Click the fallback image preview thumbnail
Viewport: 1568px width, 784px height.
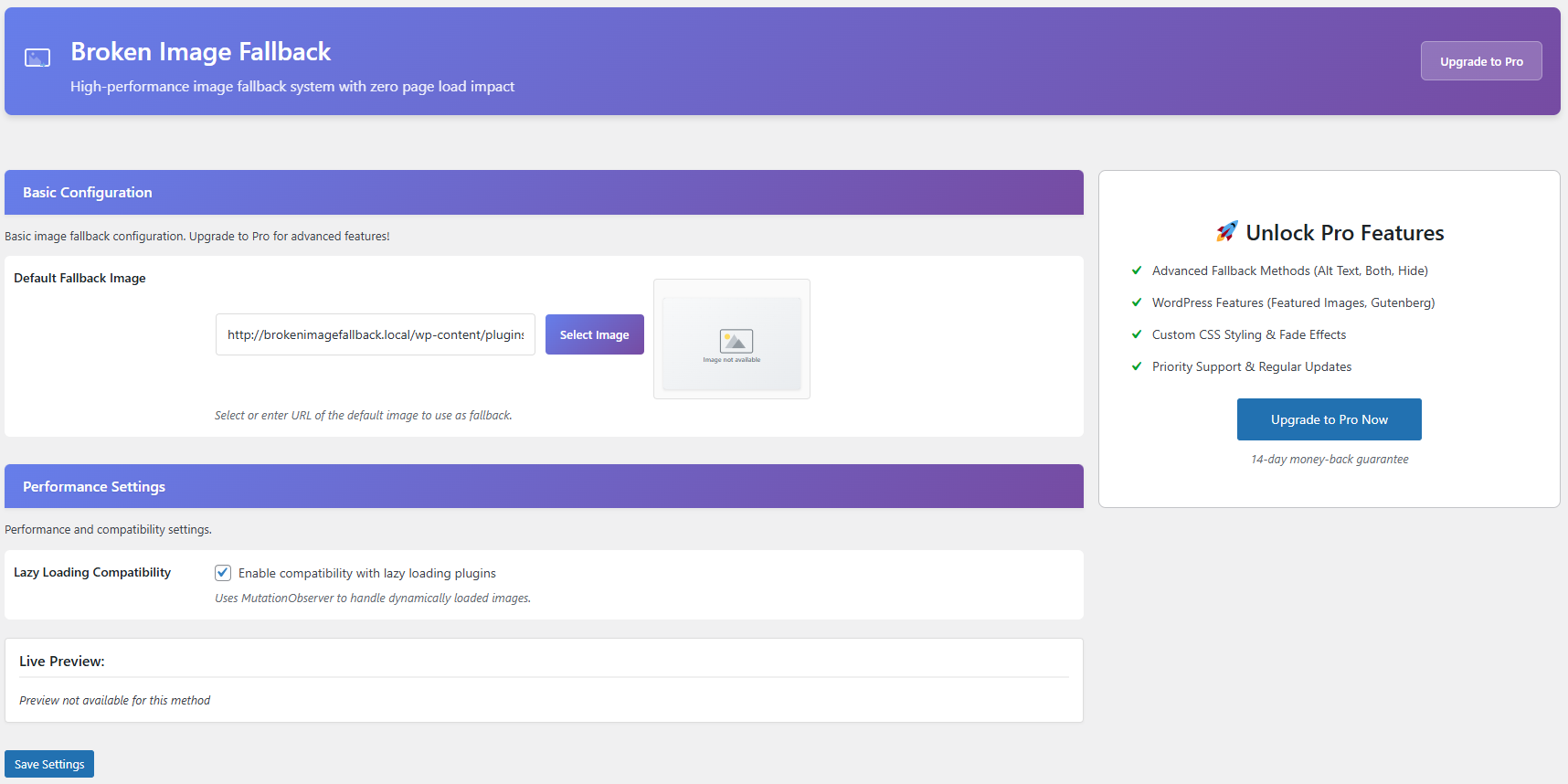click(732, 339)
